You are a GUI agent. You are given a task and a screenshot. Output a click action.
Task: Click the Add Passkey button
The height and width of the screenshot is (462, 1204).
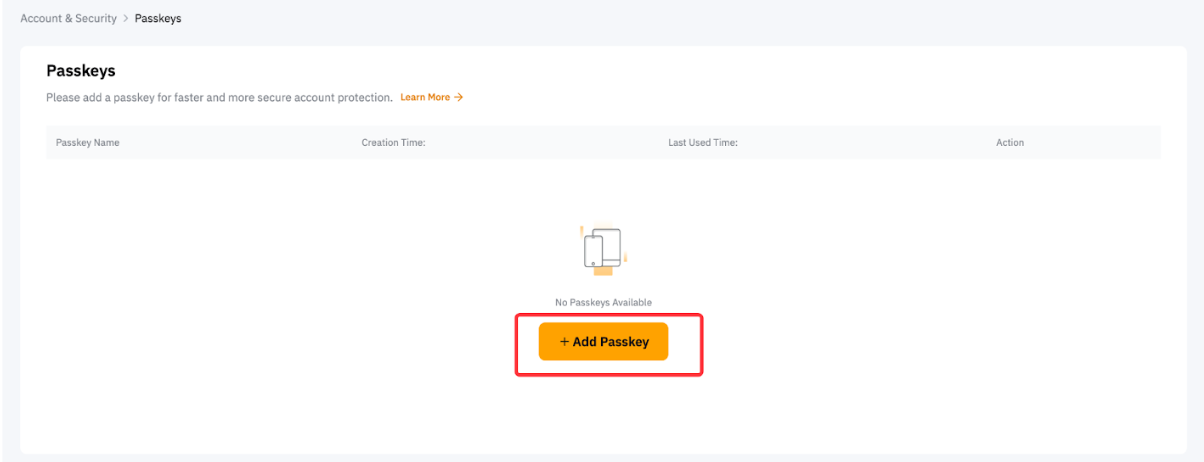tap(603, 342)
